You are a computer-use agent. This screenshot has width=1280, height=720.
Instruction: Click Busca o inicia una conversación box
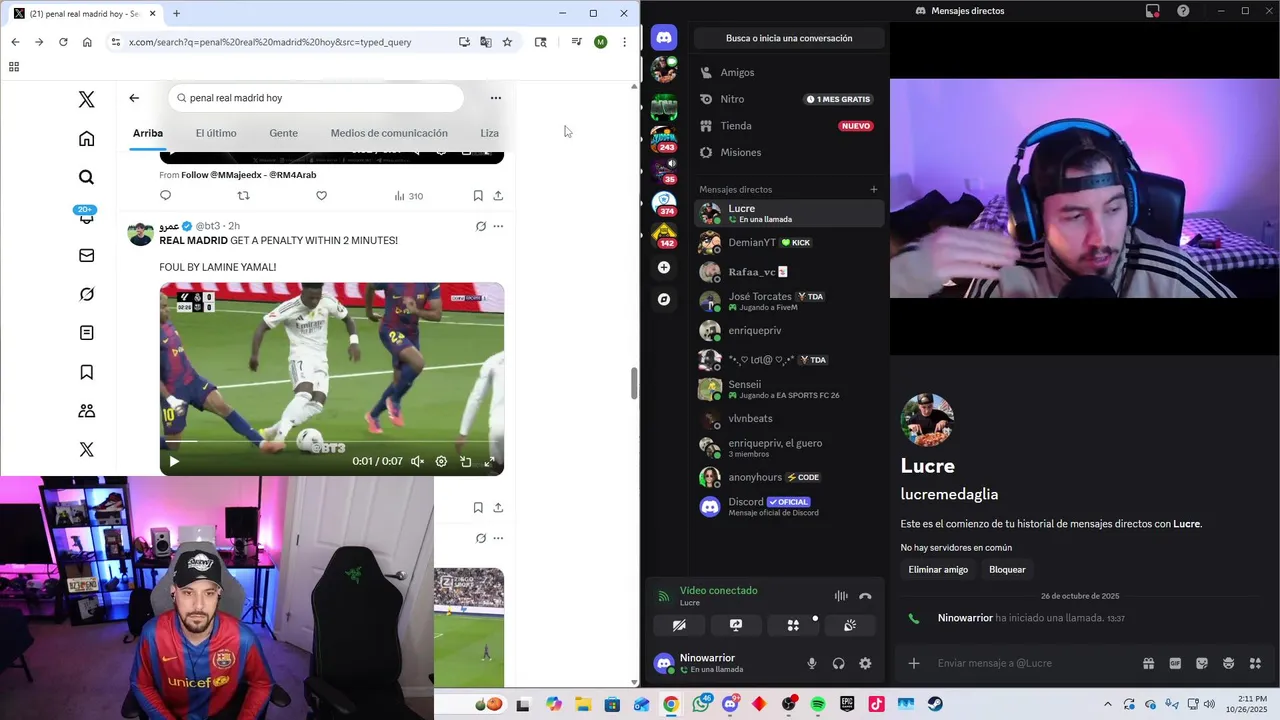point(789,38)
